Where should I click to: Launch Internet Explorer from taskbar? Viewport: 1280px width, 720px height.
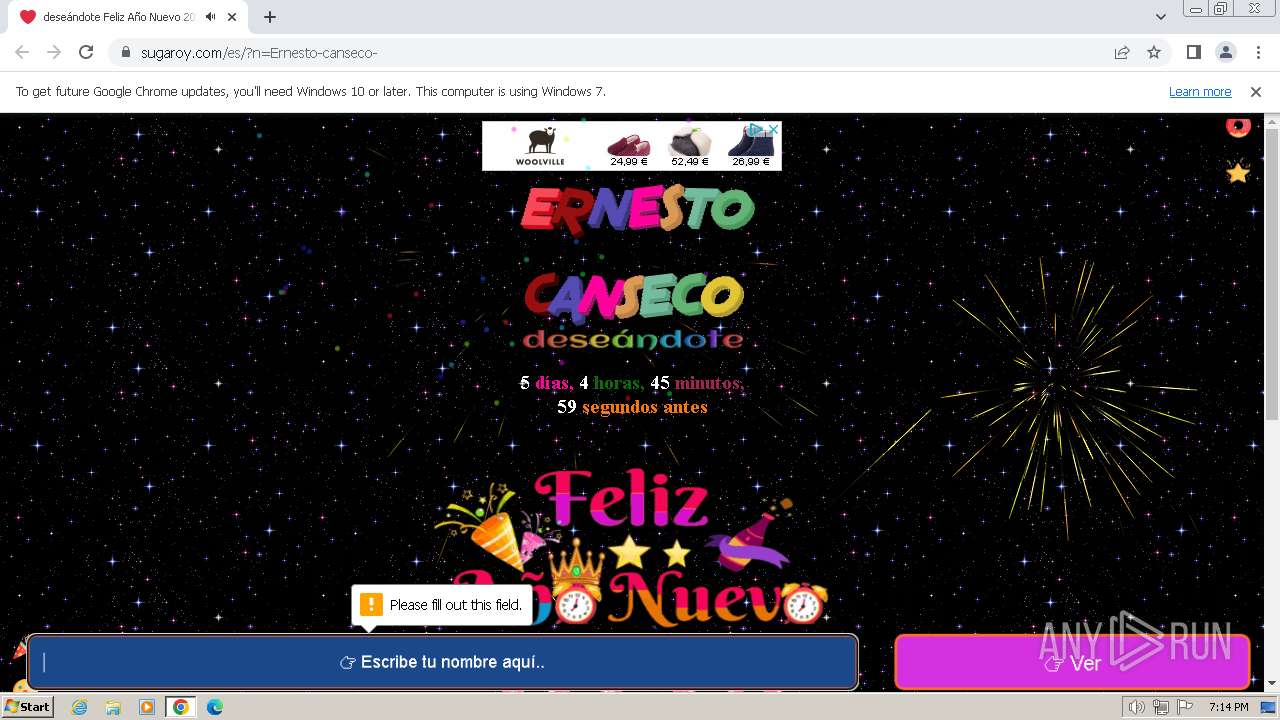coord(80,707)
